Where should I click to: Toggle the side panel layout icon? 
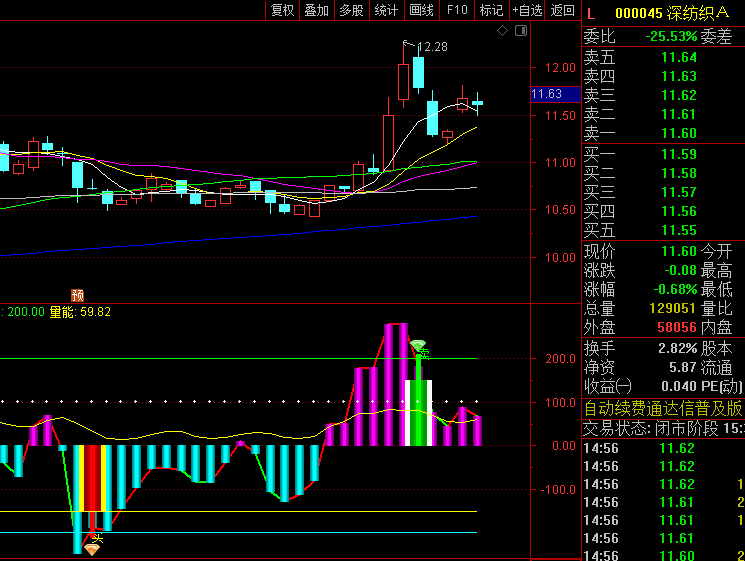[x=521, y=31]
